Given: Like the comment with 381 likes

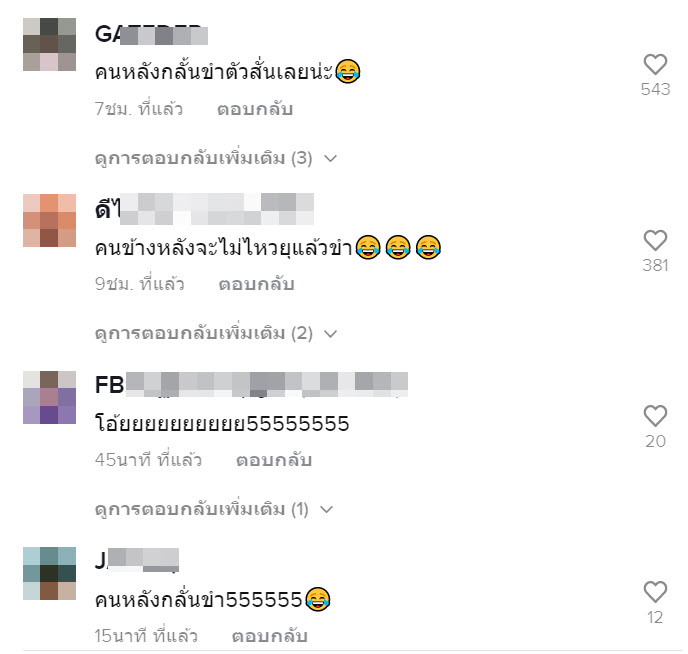Looking at the screenshot, I should point(655,240).
